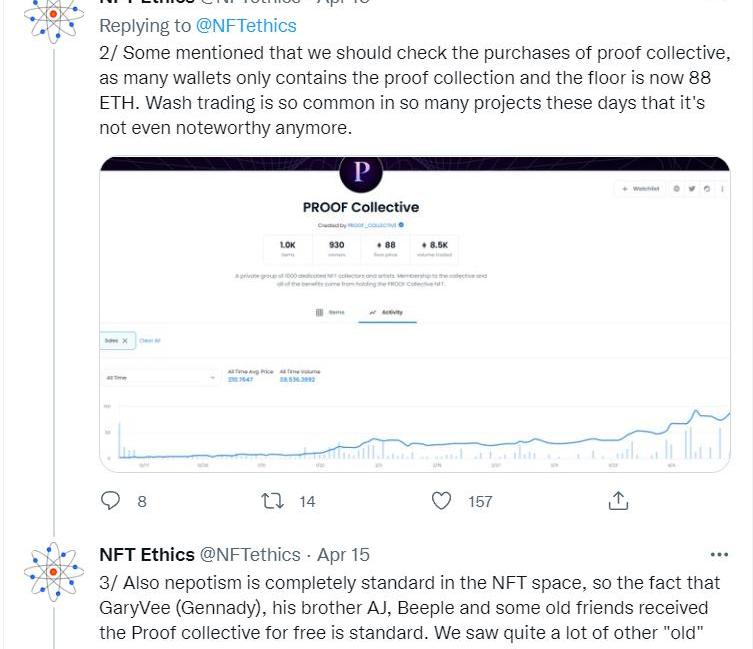Click the PROOF Collective 'P' logo
Viewport: 753px width, 649px height.
pos(361,173)
